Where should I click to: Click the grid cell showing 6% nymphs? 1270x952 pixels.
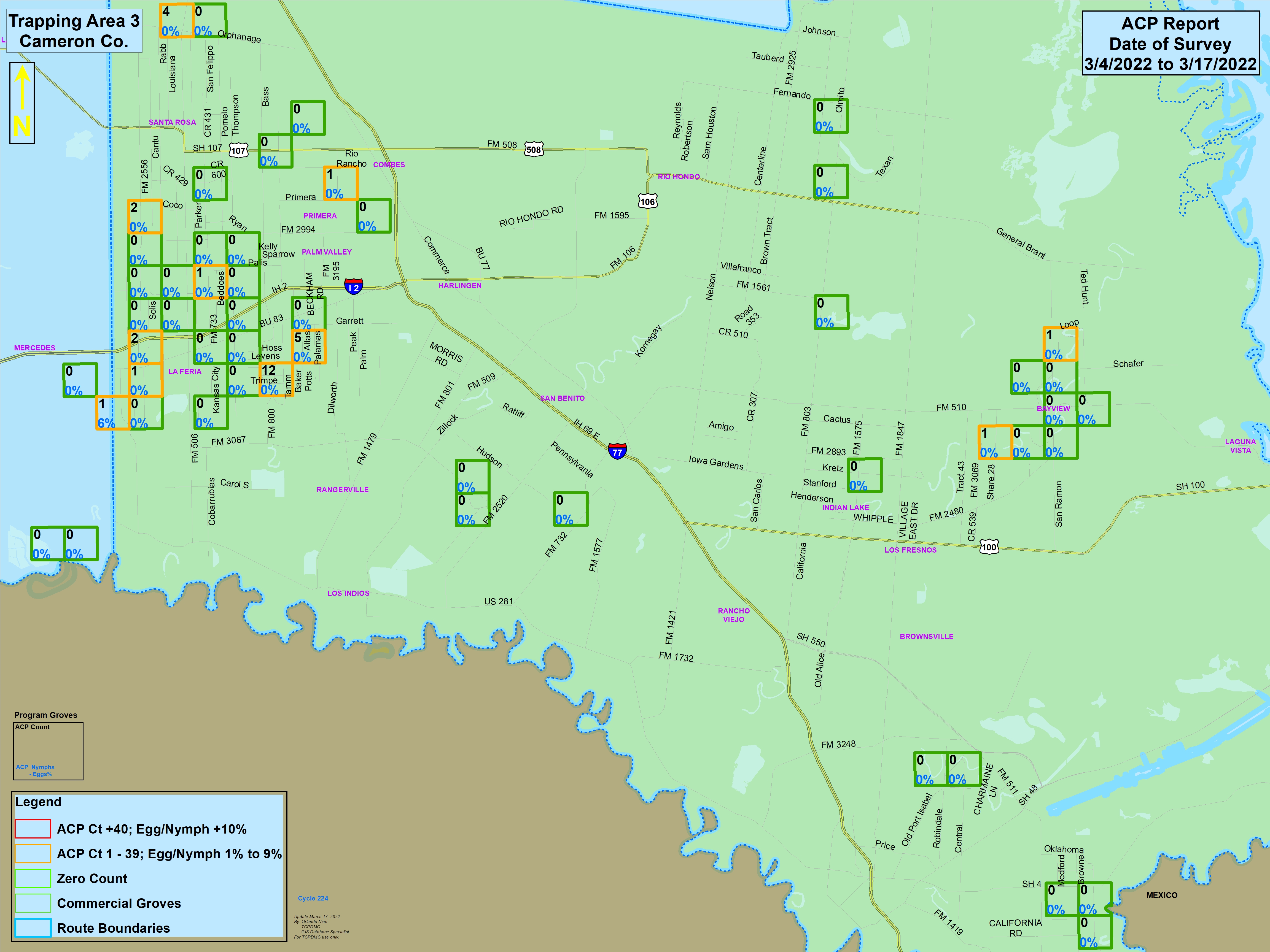113,413
